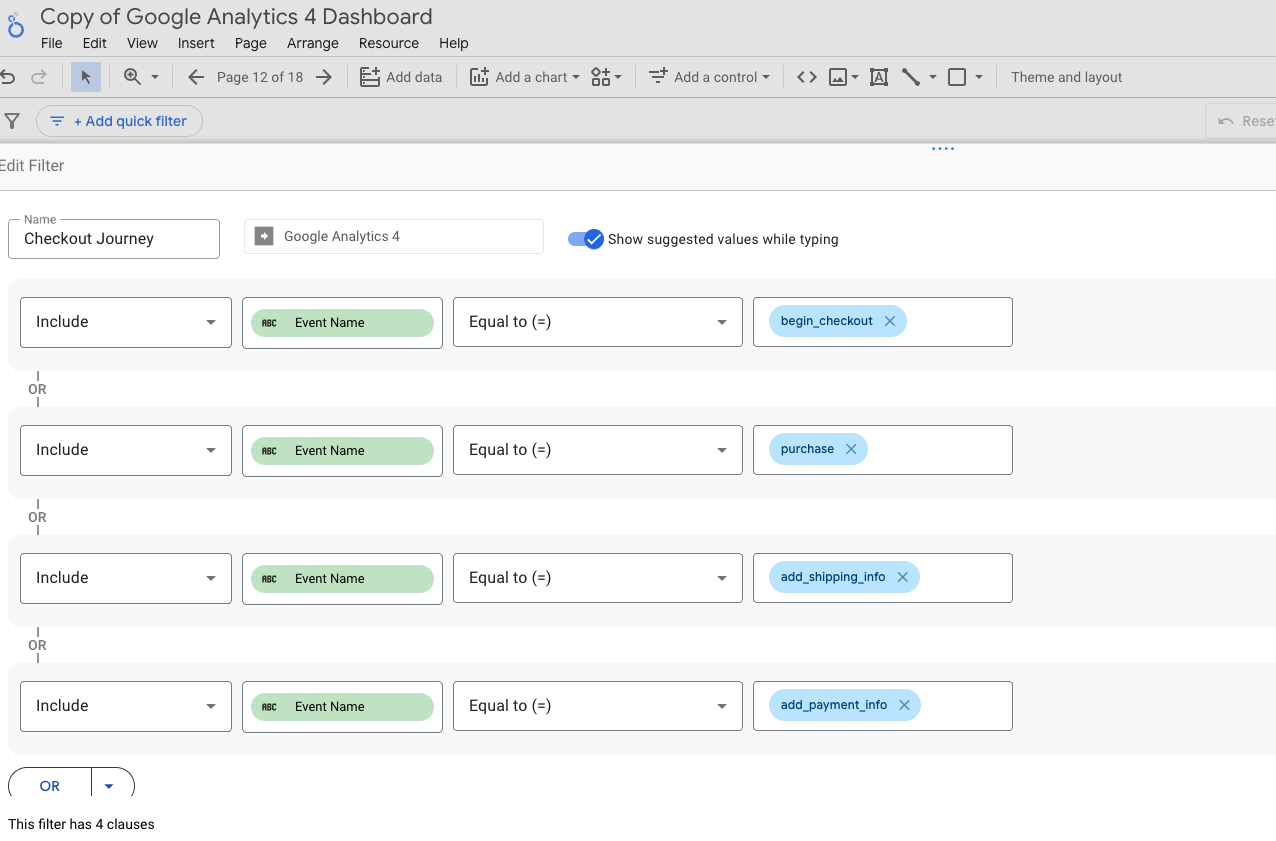Screen dimensions: 1276x841
Task: Click the URL embed code icon
Action: 806,77
